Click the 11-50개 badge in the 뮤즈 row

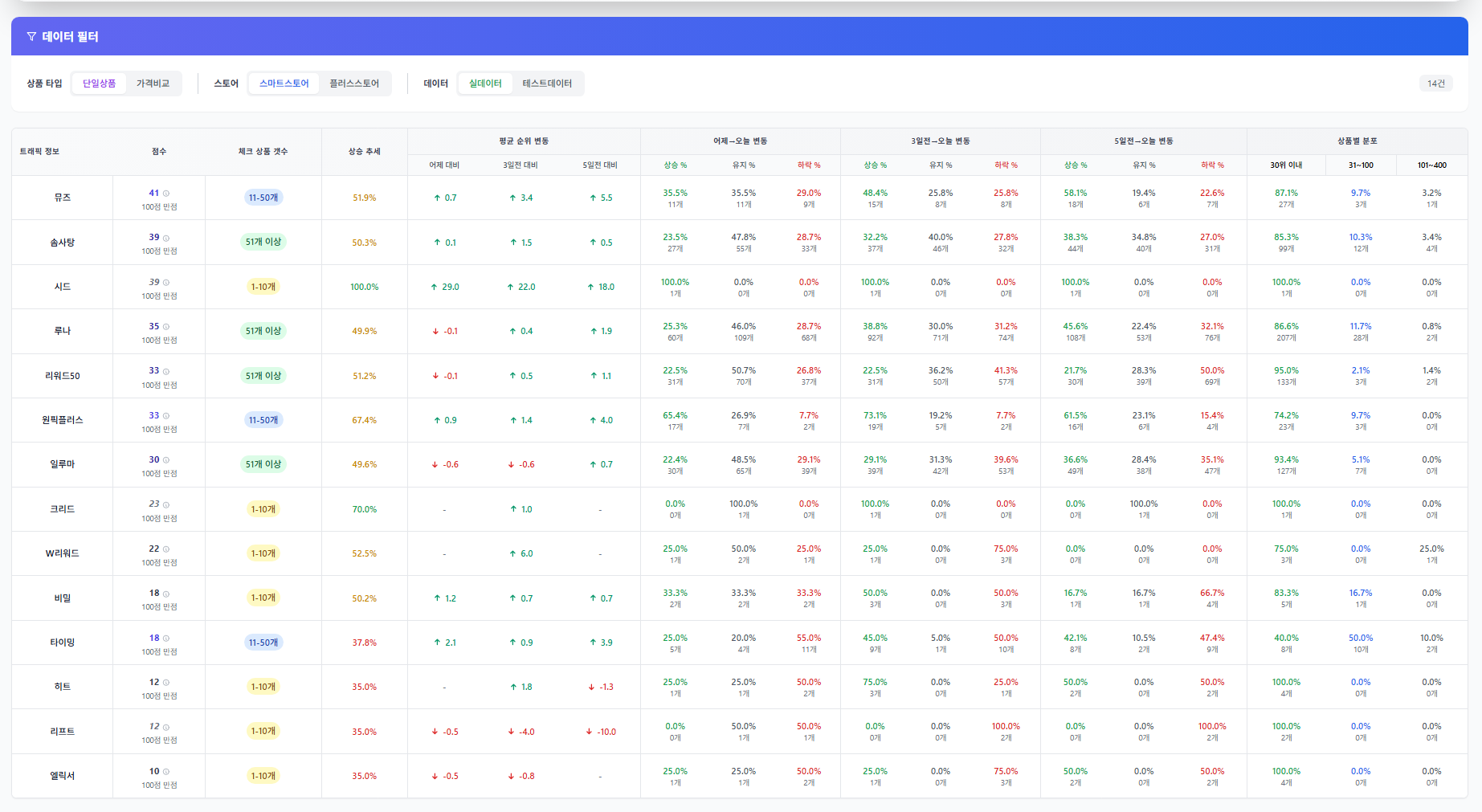click(263, 198)
